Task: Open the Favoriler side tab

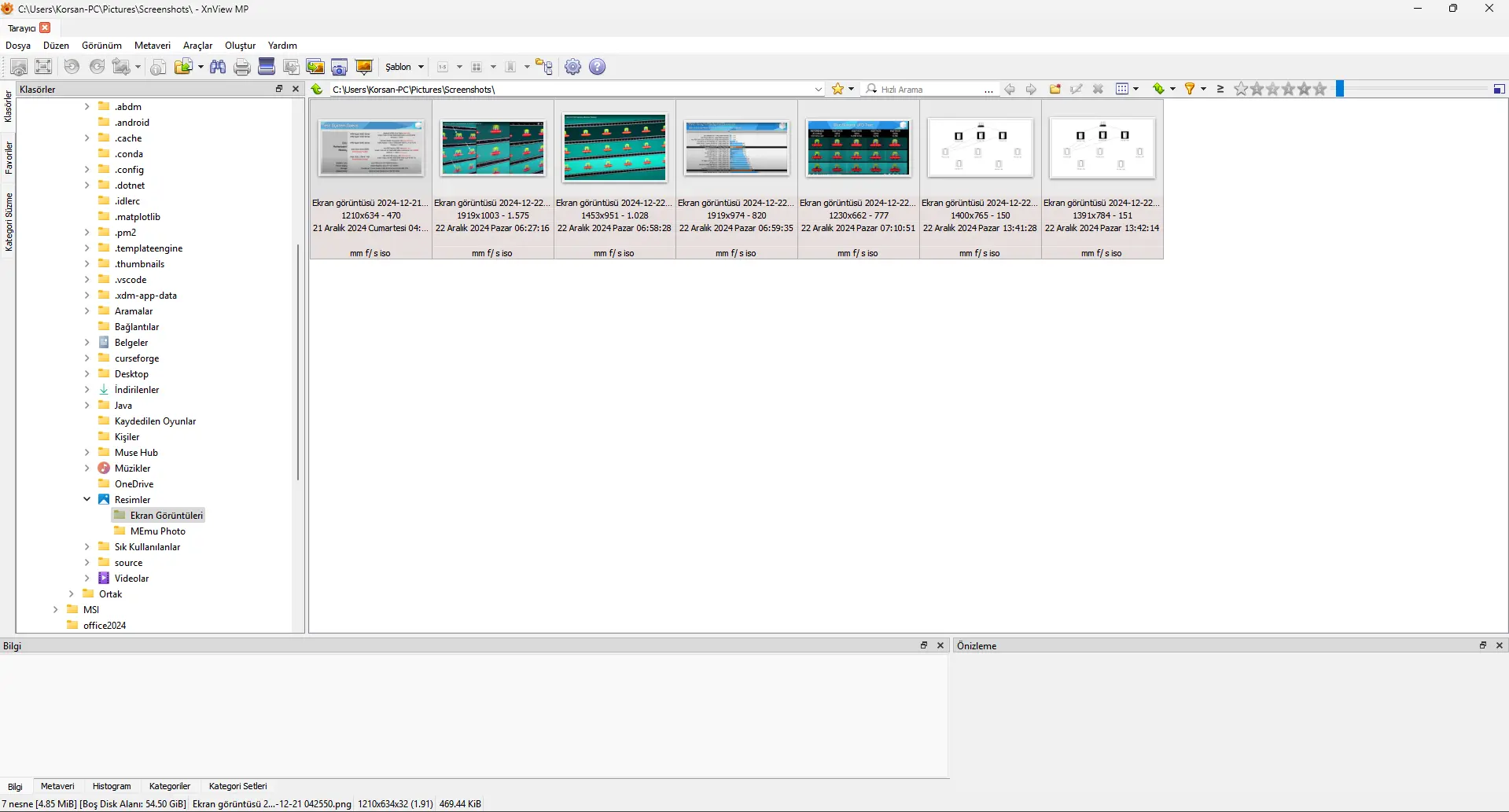Action: (9, 157)
